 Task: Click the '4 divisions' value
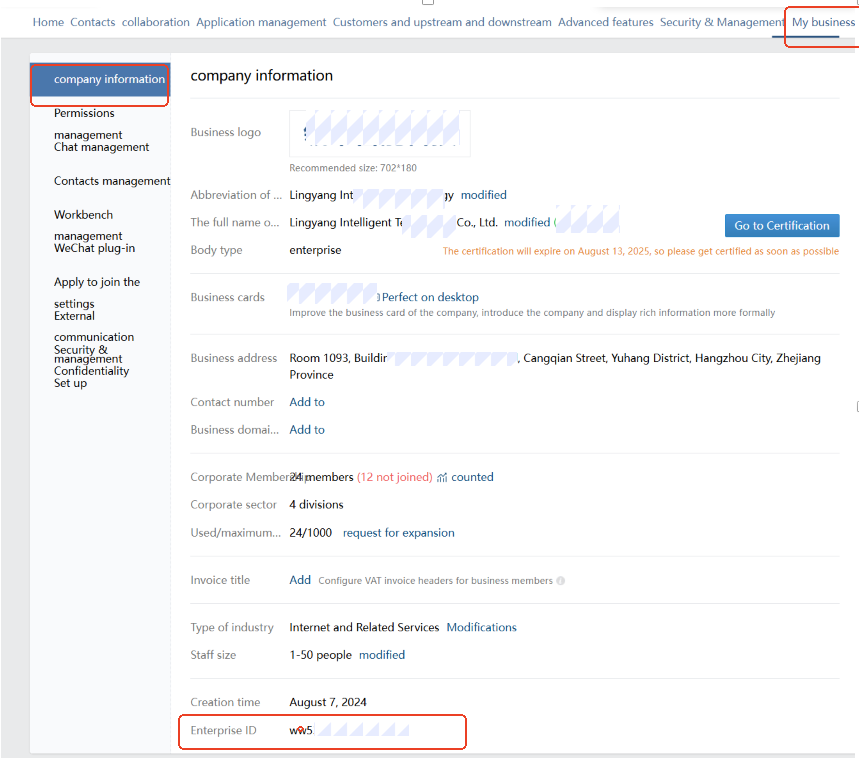coord(316,505)
